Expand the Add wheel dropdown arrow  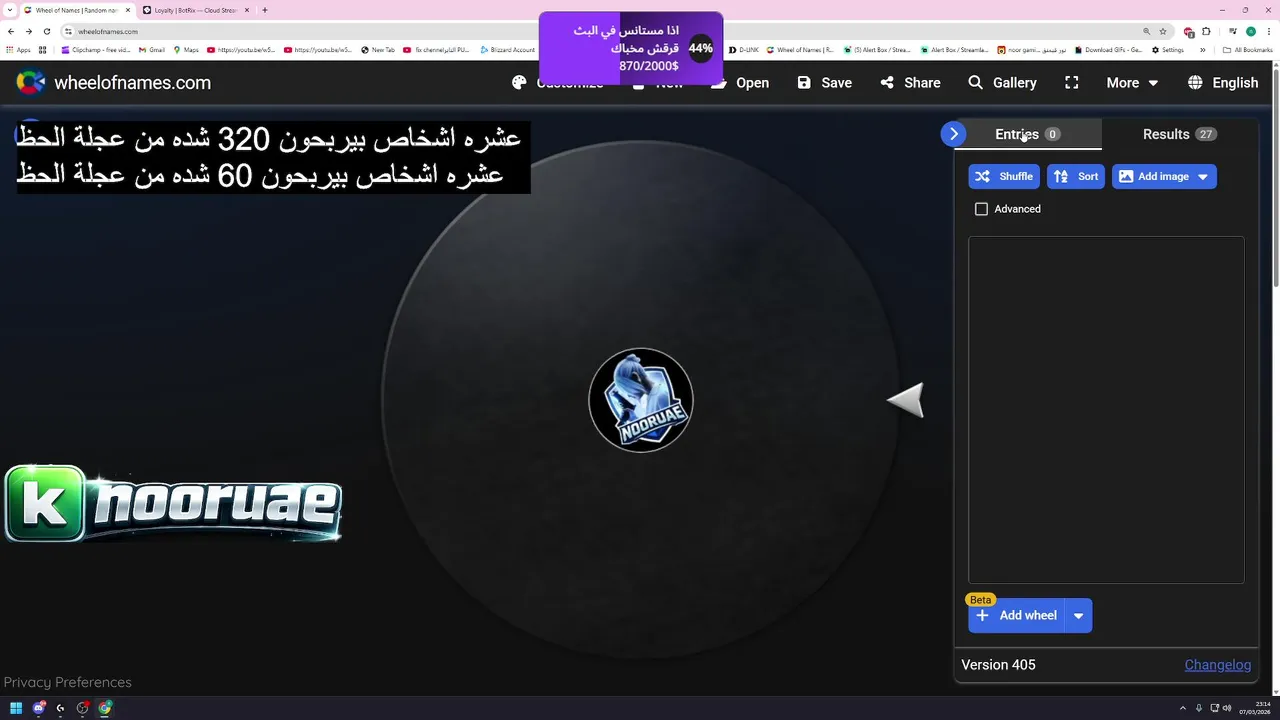pos(1078,616)
